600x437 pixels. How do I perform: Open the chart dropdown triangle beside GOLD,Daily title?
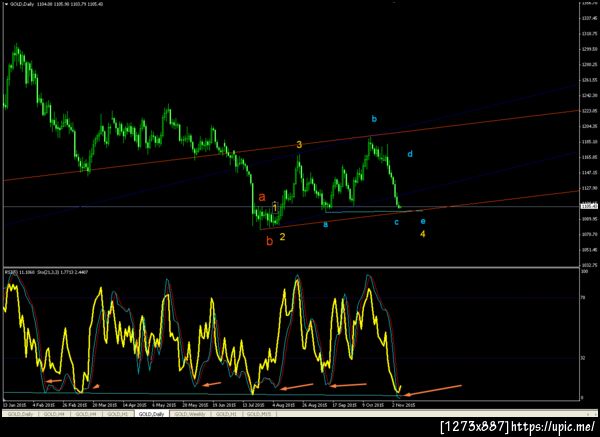coord(6,4)
